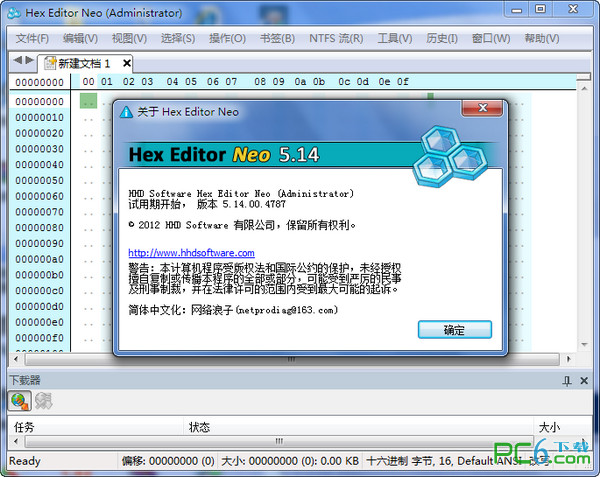The image size is (600, 477).
Task: Open the NTFS 流(R) menu
Action: [x=336, y=39]
